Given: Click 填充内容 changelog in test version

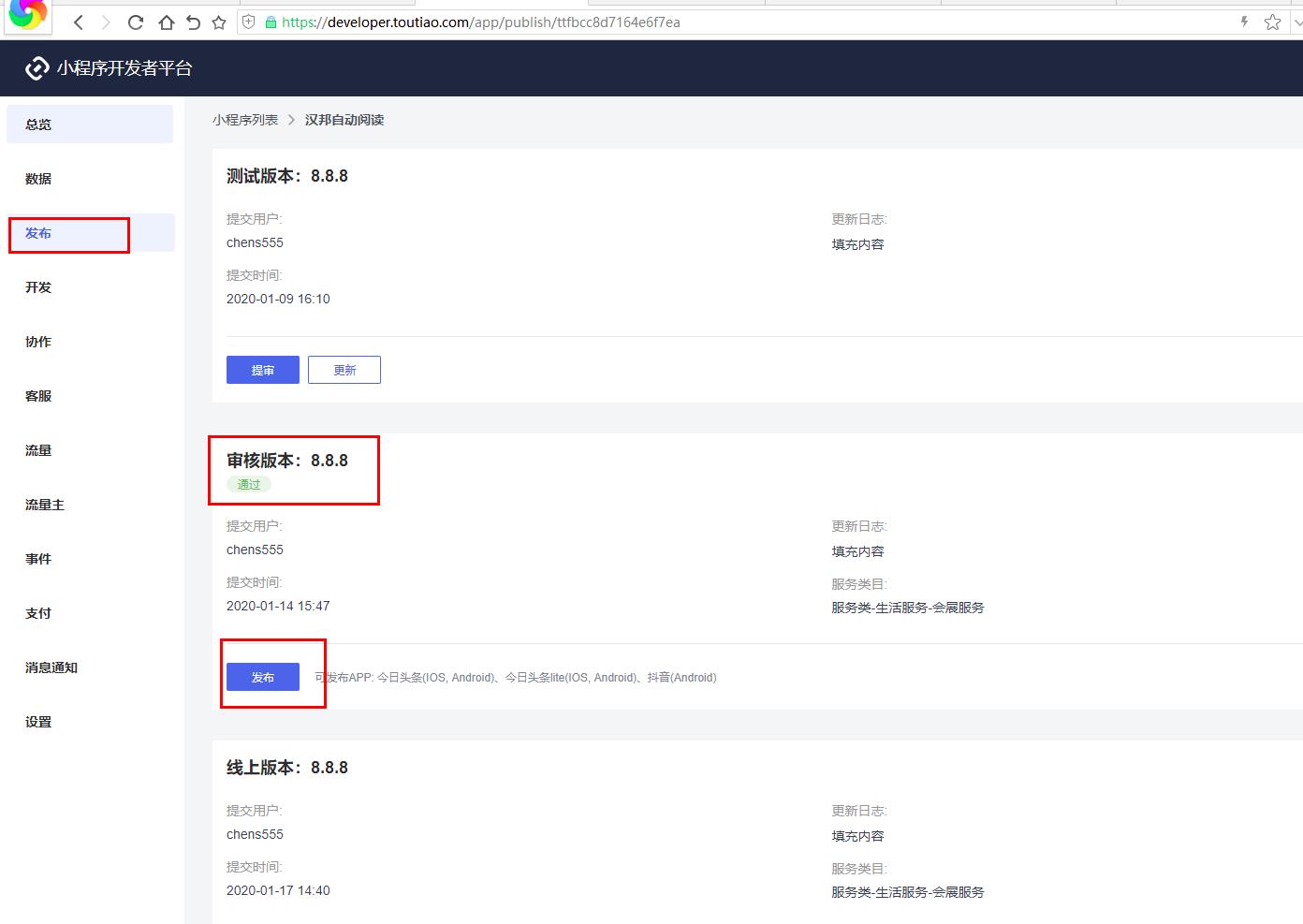Looking at the screenshot, I should (x=857, y=244).
